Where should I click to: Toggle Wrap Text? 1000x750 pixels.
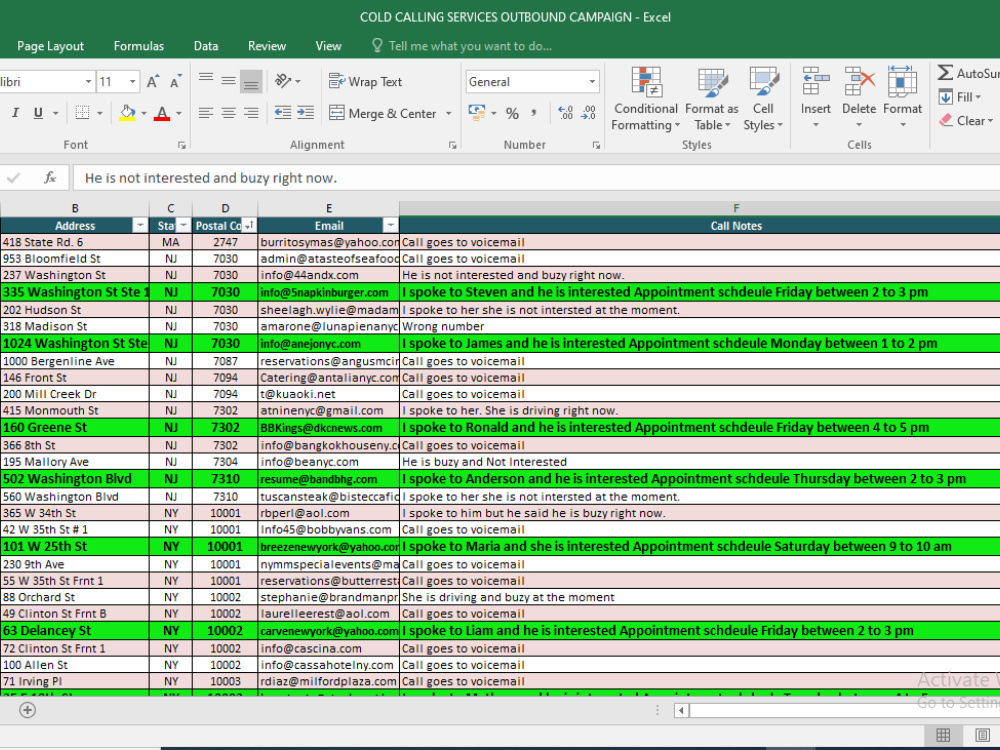pyautogui.click(x=365, y=82)
